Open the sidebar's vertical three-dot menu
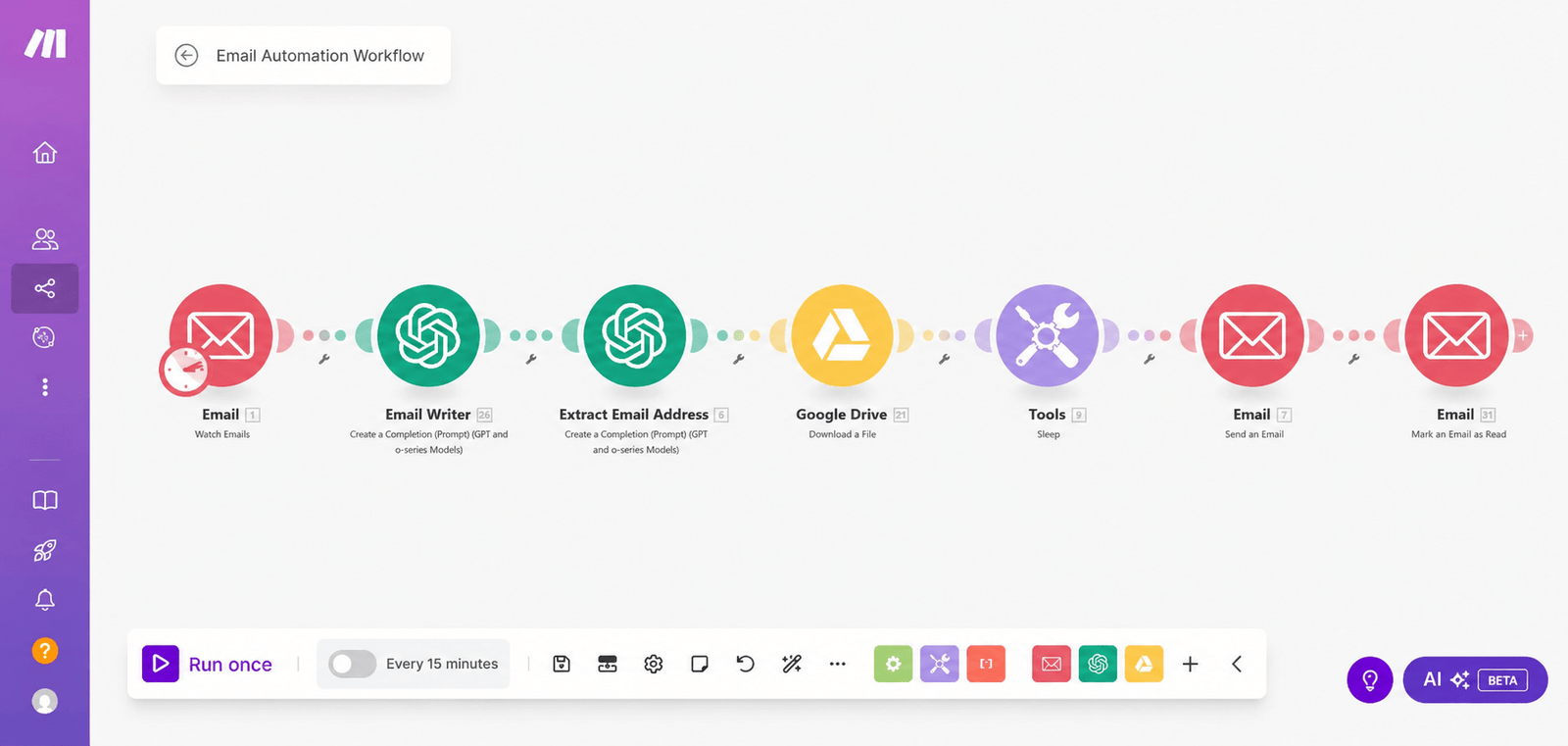 pyautogui.click(x=45, y=387)
